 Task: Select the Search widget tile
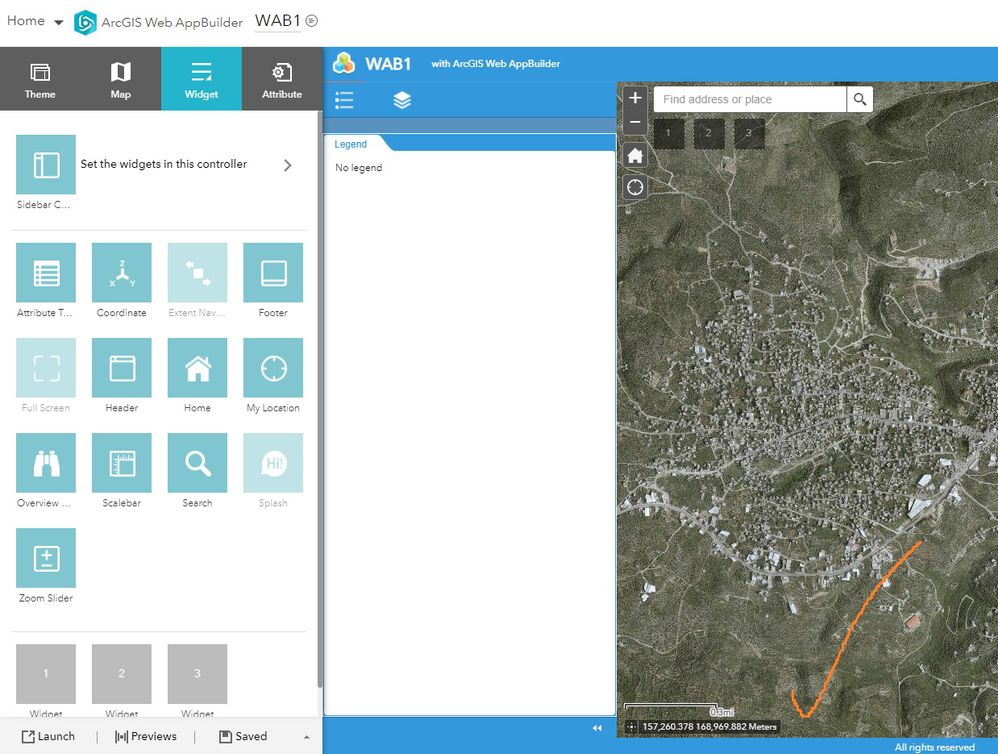pos(197,463)
